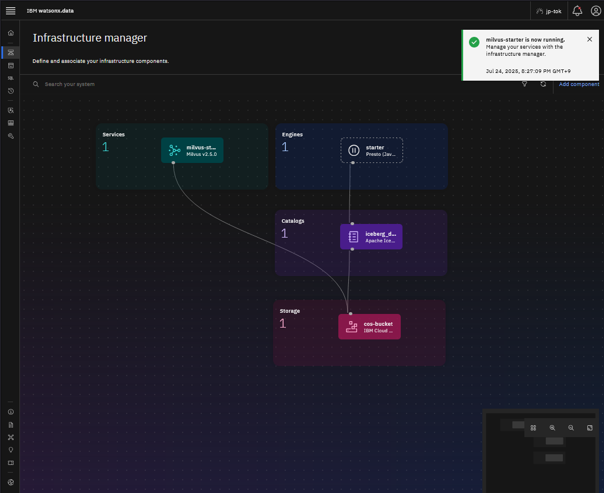604x493 pixels.
Task: Open the SQL query workspace icon
Action: [x=11, y=78]
